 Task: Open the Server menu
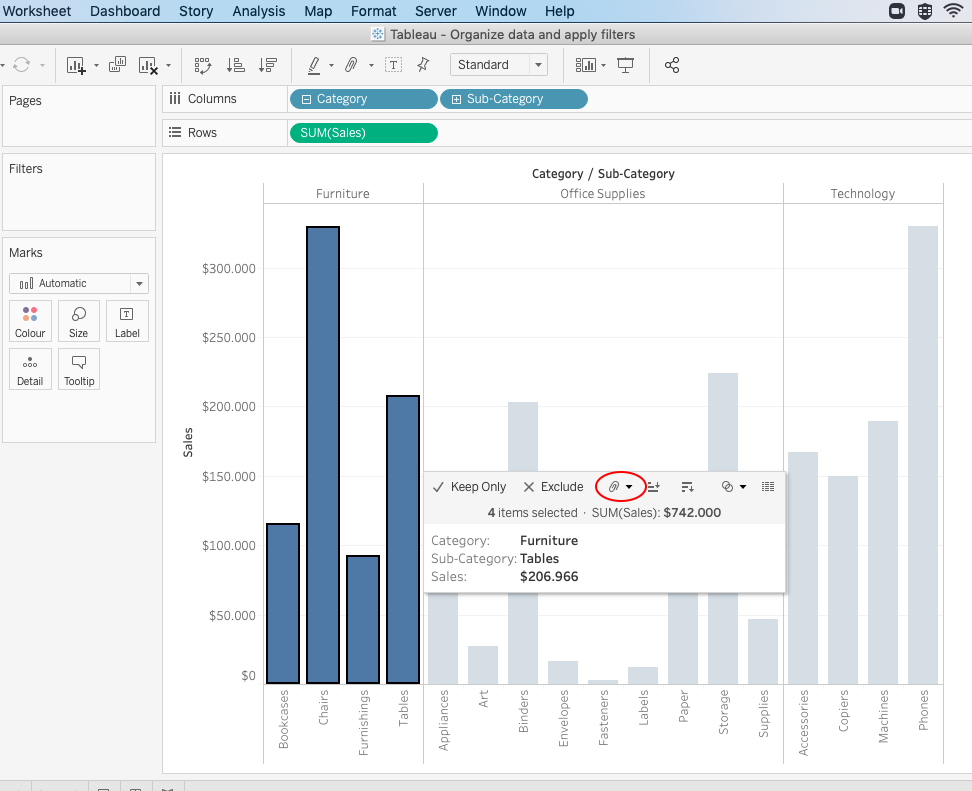click(x=436, y=11)
